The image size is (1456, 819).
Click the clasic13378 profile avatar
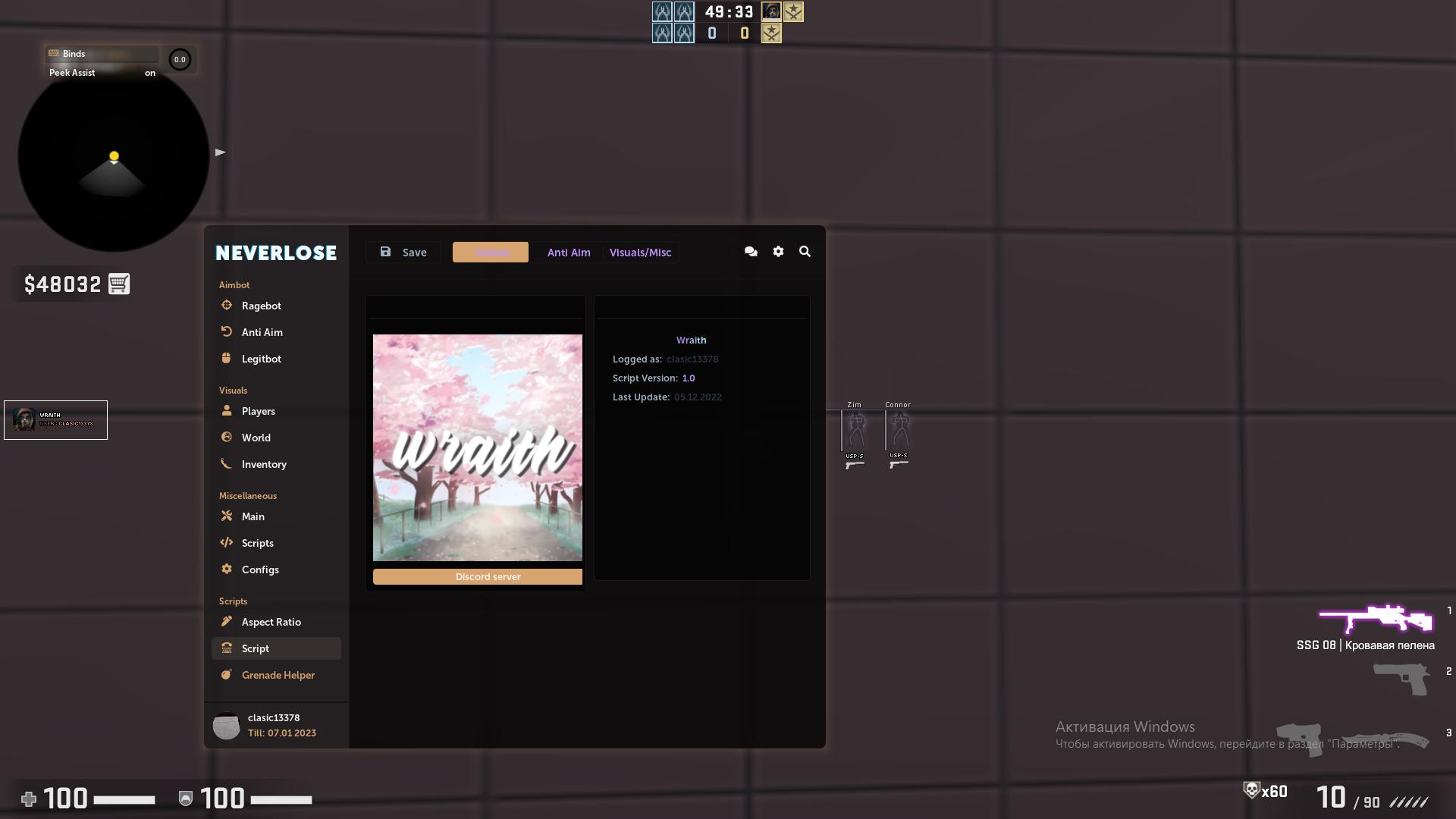pos(226,725)
